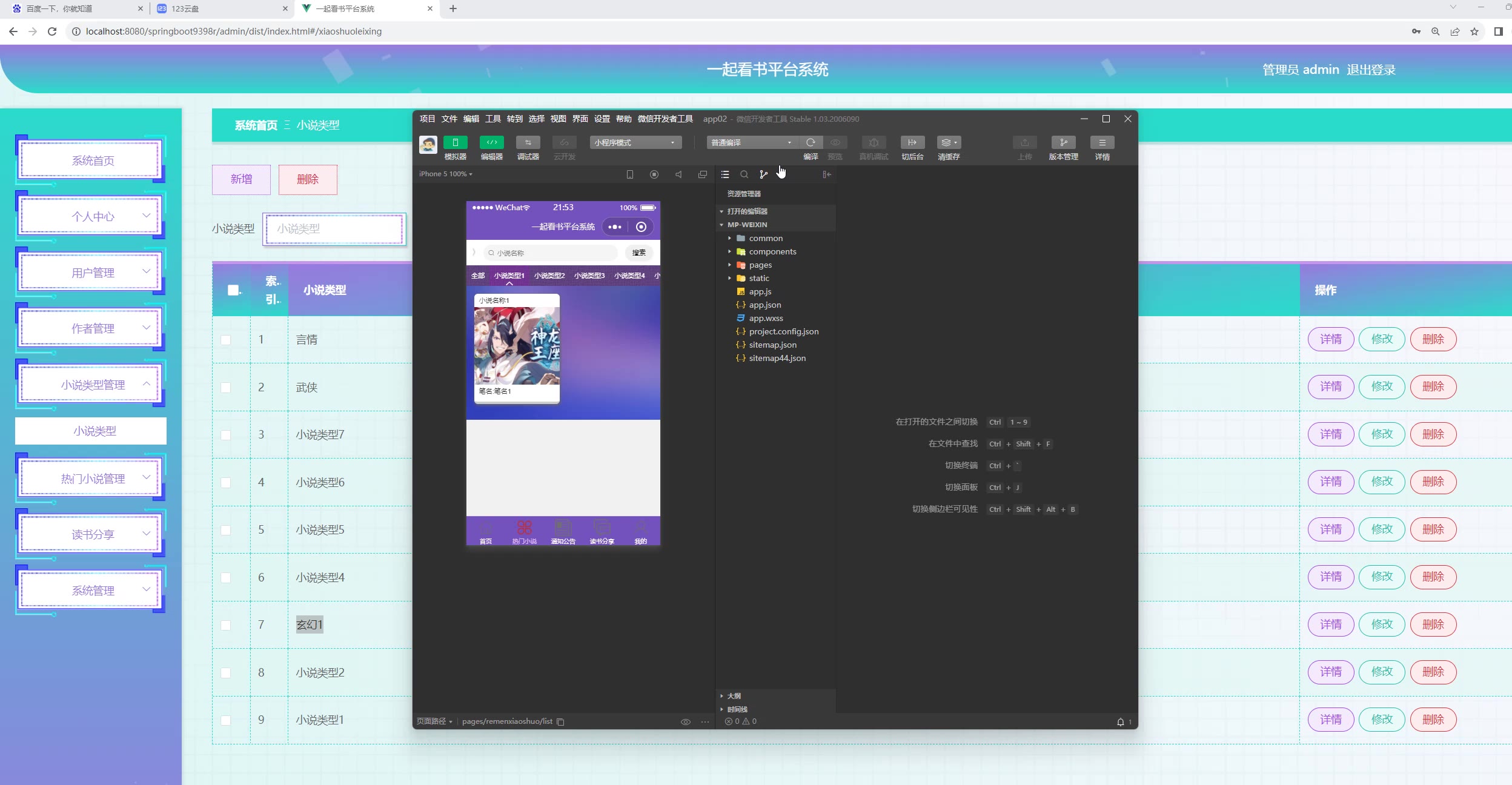
Task: Open the debugger (调试器) toolbar icon
Action: click(528, 142)
